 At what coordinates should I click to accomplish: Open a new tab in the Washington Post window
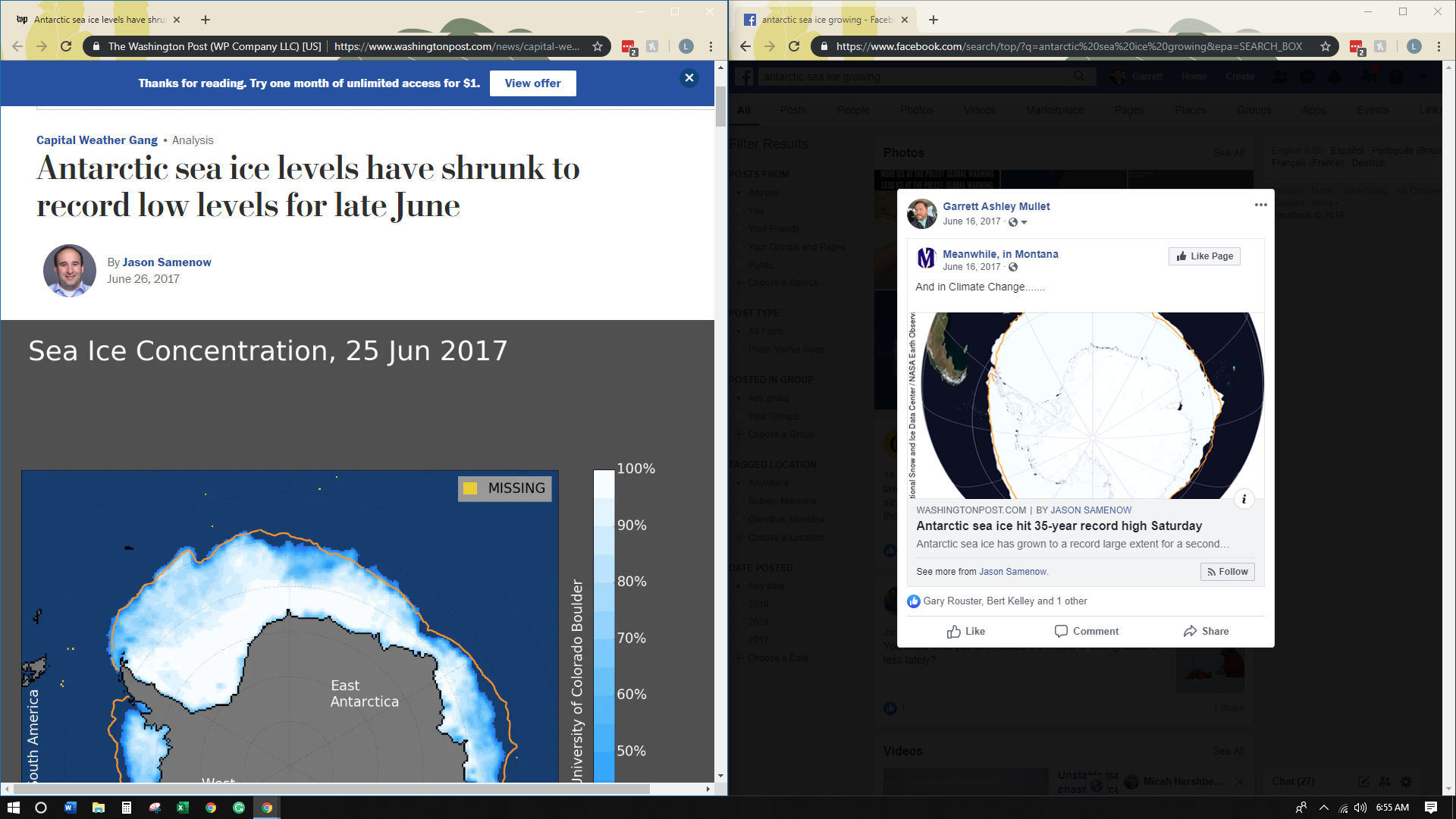coord(206,20)
